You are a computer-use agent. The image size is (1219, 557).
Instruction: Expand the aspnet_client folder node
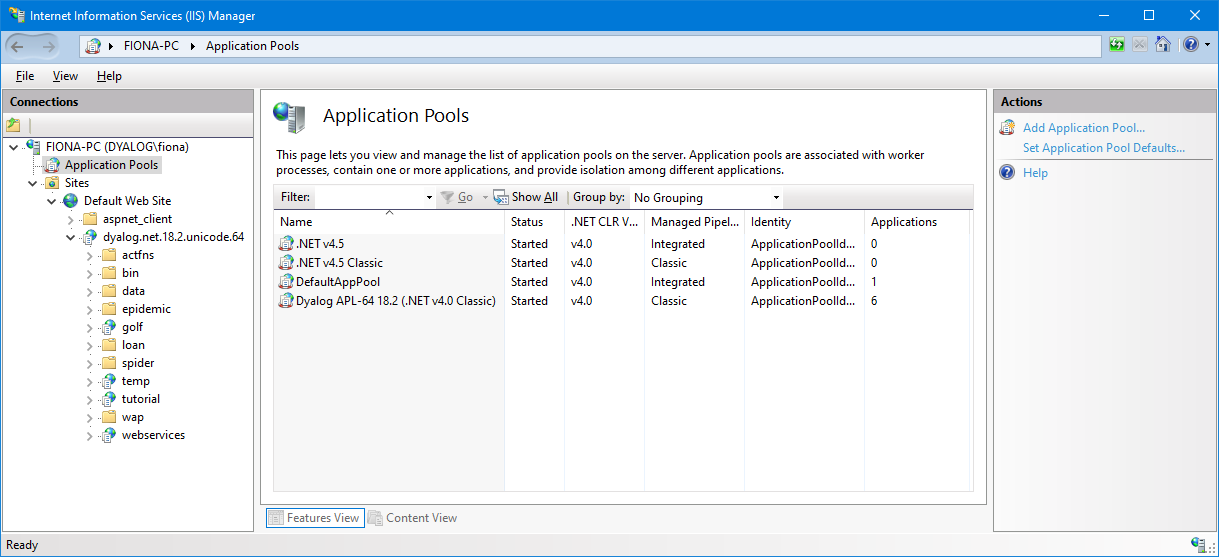click(71, 219)
